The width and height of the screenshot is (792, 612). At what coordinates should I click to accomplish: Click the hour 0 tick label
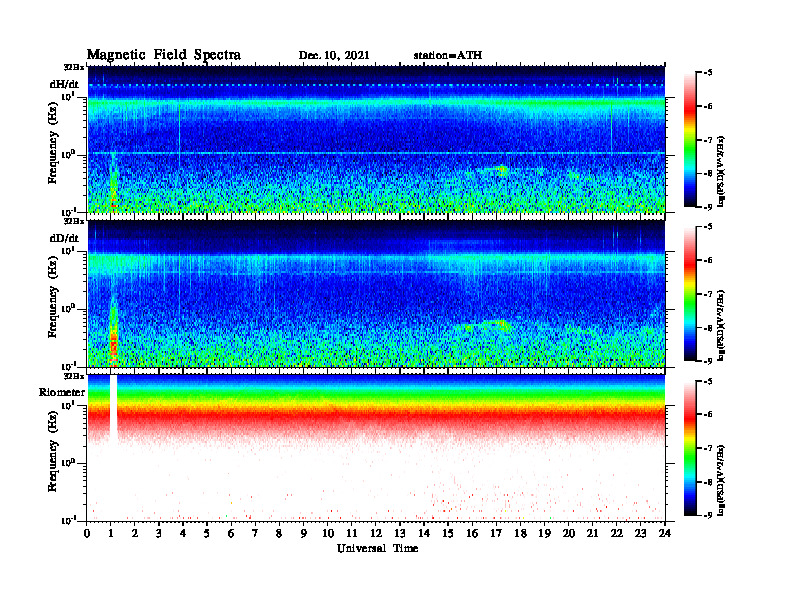click(87, 533)
